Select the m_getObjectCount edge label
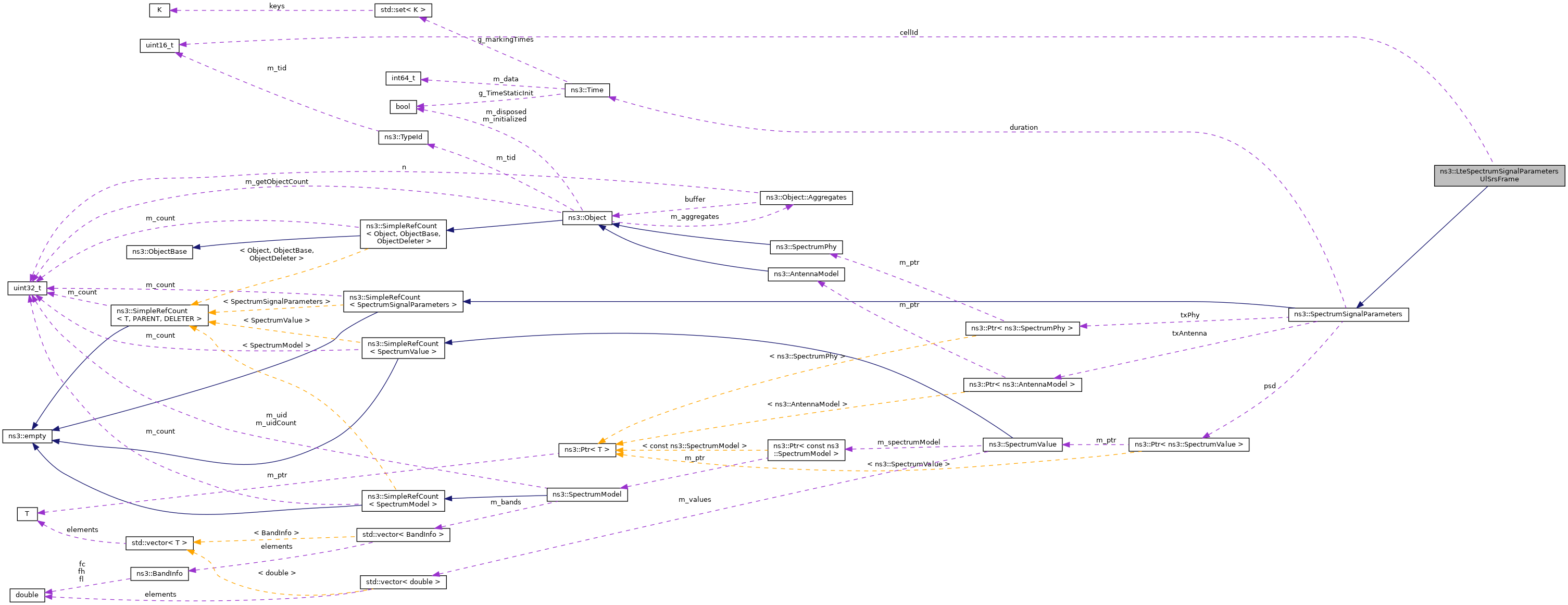The image size is (1568, 605). click(x=277, y=182)
